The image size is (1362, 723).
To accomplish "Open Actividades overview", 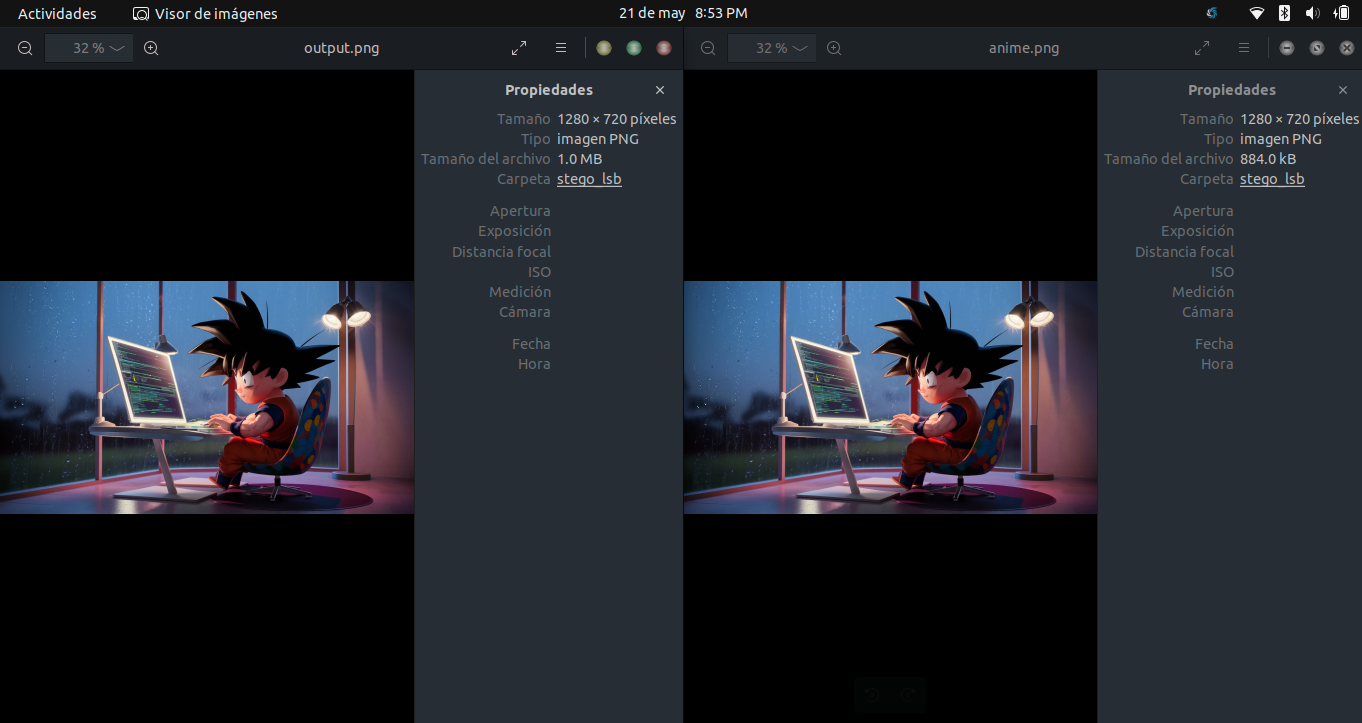I will pyautogui.click(x=57, y=14).
